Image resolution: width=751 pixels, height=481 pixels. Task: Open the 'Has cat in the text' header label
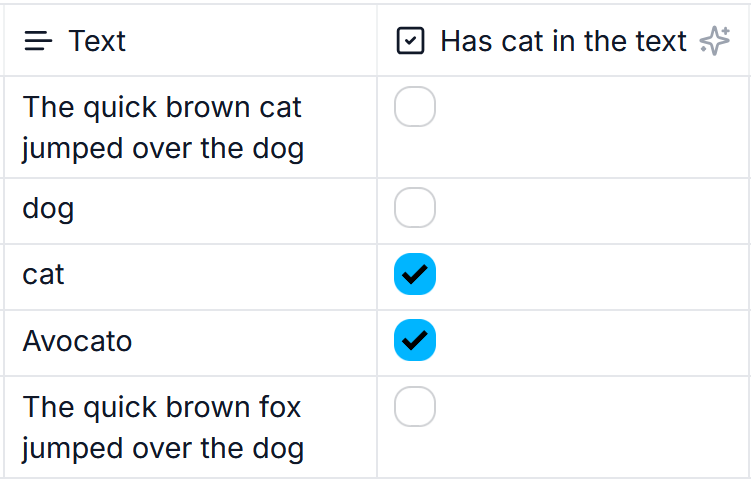(563, 41)
